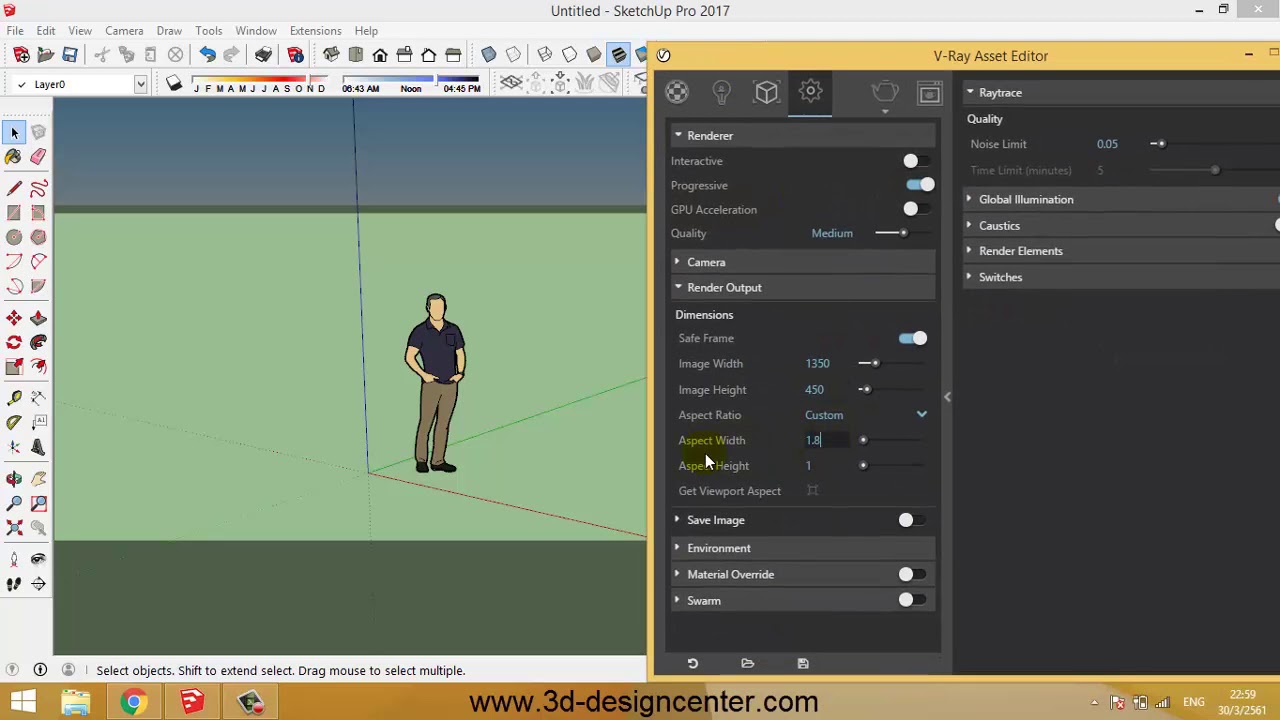Toggle the Safe Frame switch
The width and height of the screenshot is (1280, 720).
click(913, 338)
